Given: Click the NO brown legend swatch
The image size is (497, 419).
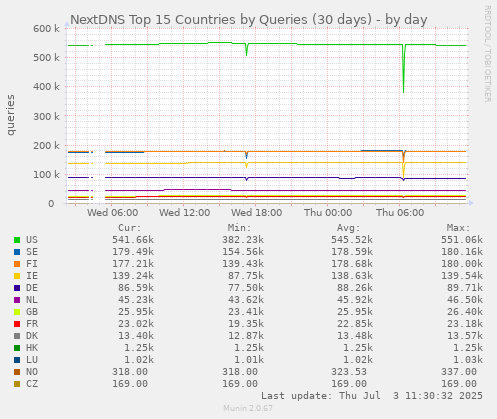Looking at the screenshot, I should [x=17, y=372].
